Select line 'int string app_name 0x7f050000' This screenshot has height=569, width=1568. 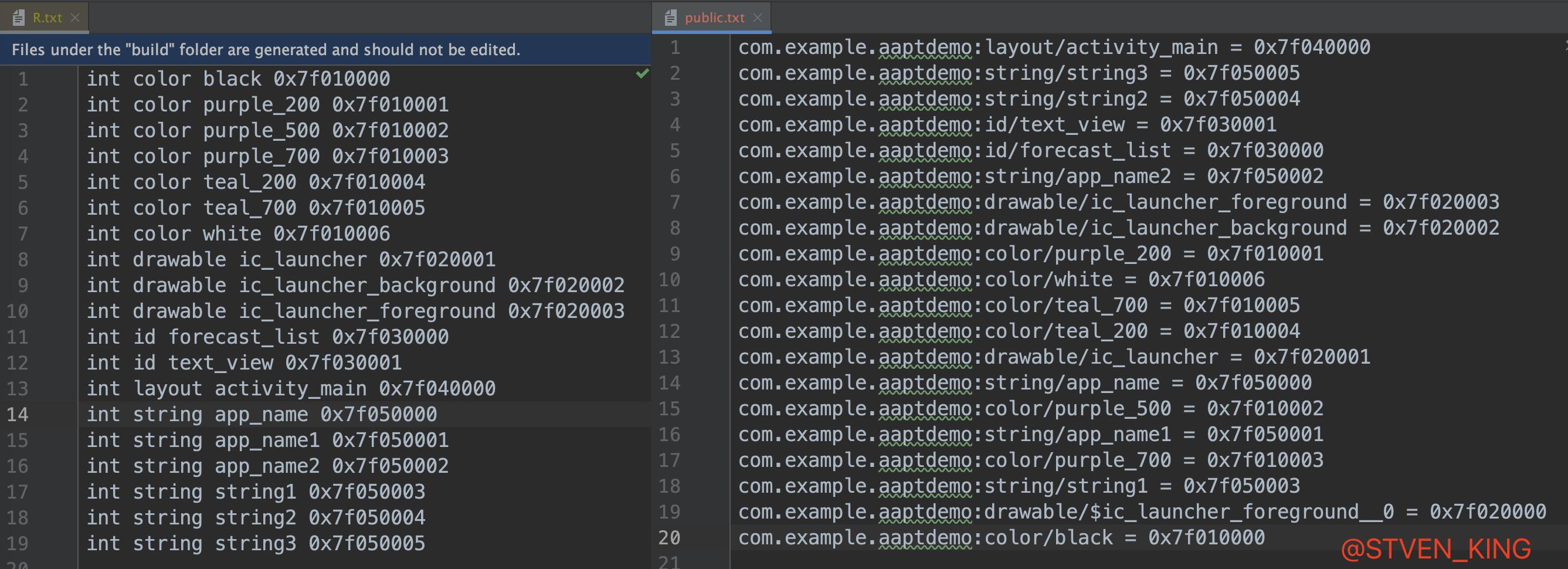262,414
